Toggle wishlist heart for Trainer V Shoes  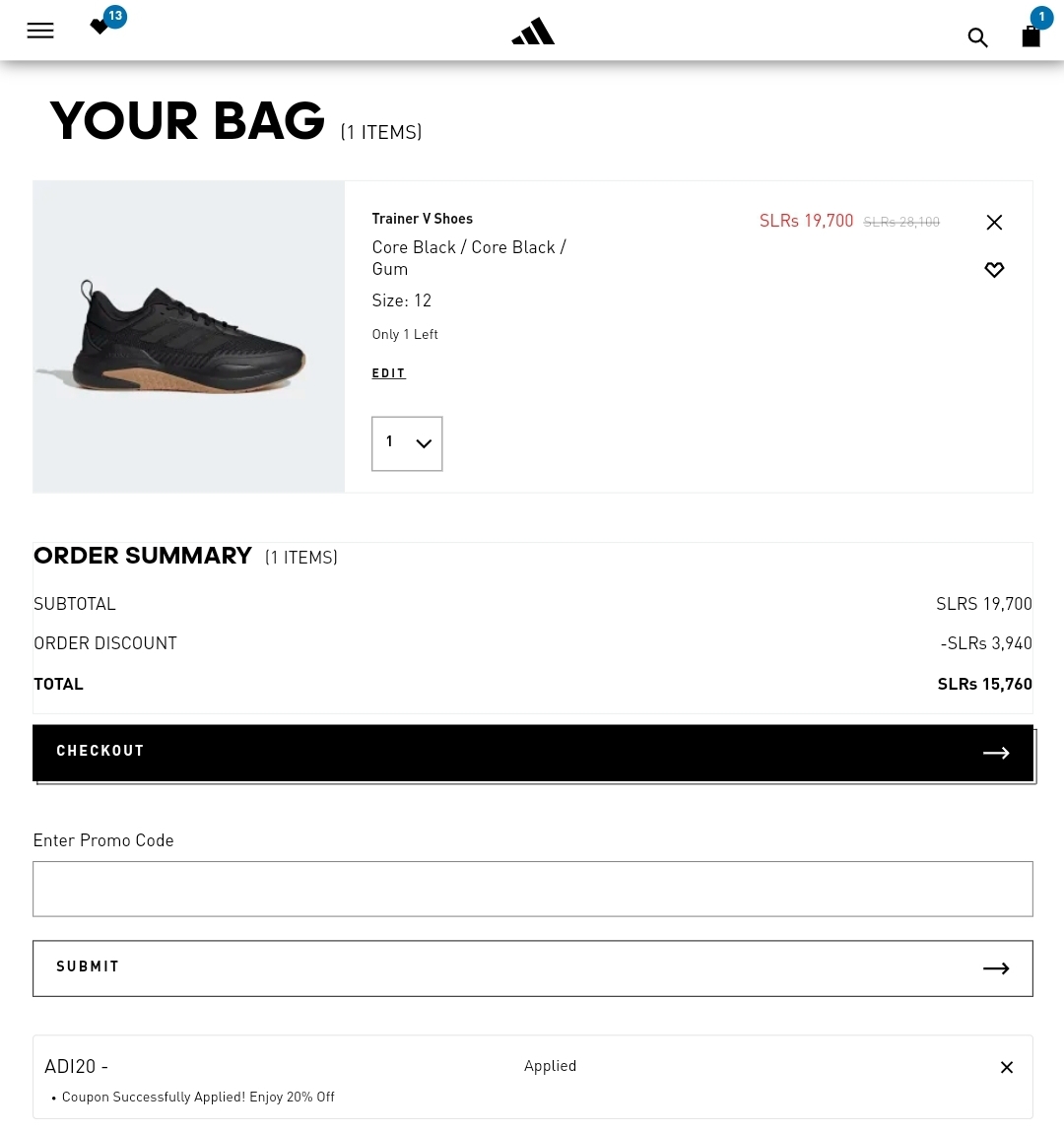994,270
